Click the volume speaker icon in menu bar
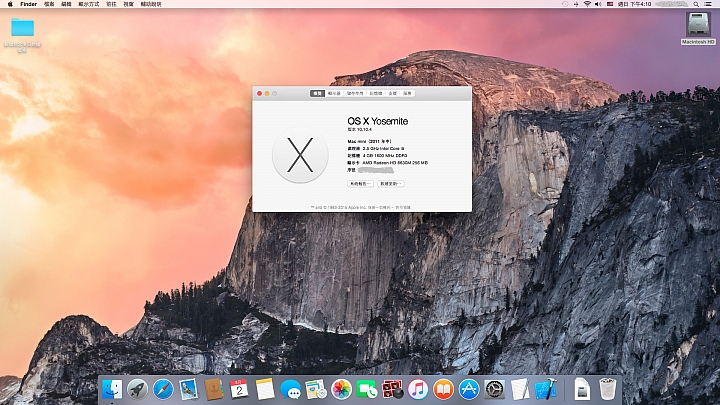The image size is (720, 405). (x=598, y=4)
